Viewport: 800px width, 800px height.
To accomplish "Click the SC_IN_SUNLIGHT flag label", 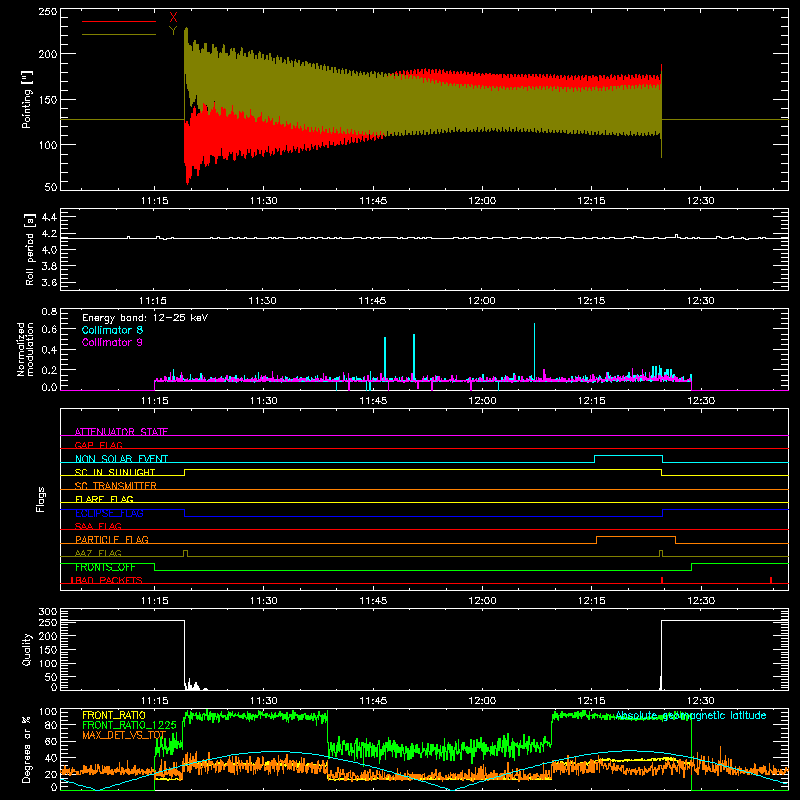I will 115,472.
